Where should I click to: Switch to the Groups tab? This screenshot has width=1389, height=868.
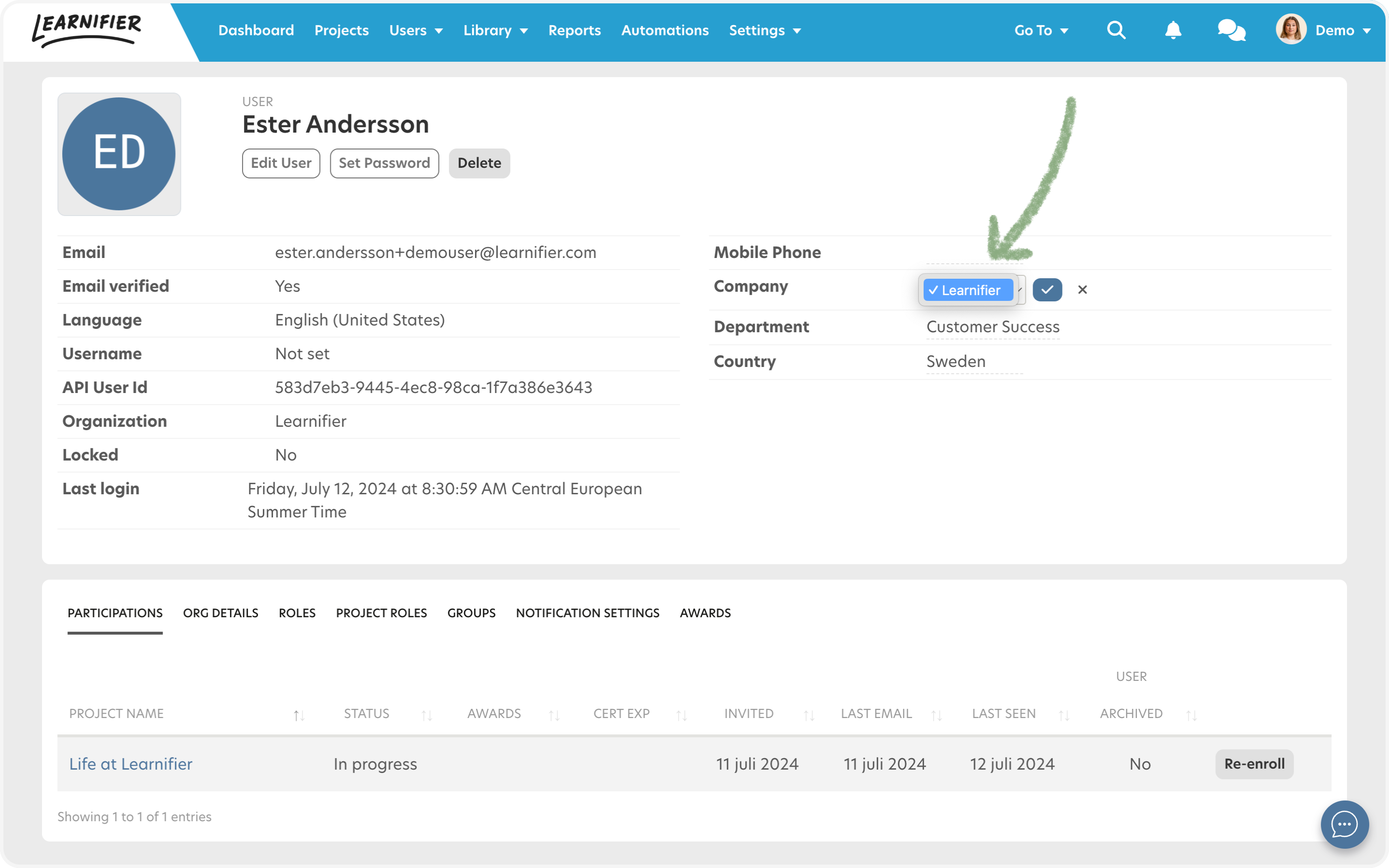click(471, 613)
